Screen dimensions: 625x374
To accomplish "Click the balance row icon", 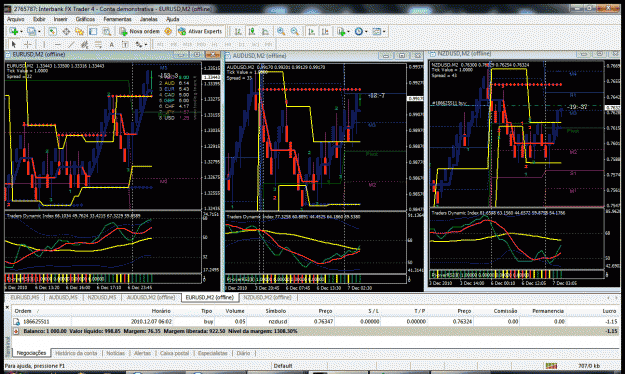I will pyautogui.click(x=16, y=331).
